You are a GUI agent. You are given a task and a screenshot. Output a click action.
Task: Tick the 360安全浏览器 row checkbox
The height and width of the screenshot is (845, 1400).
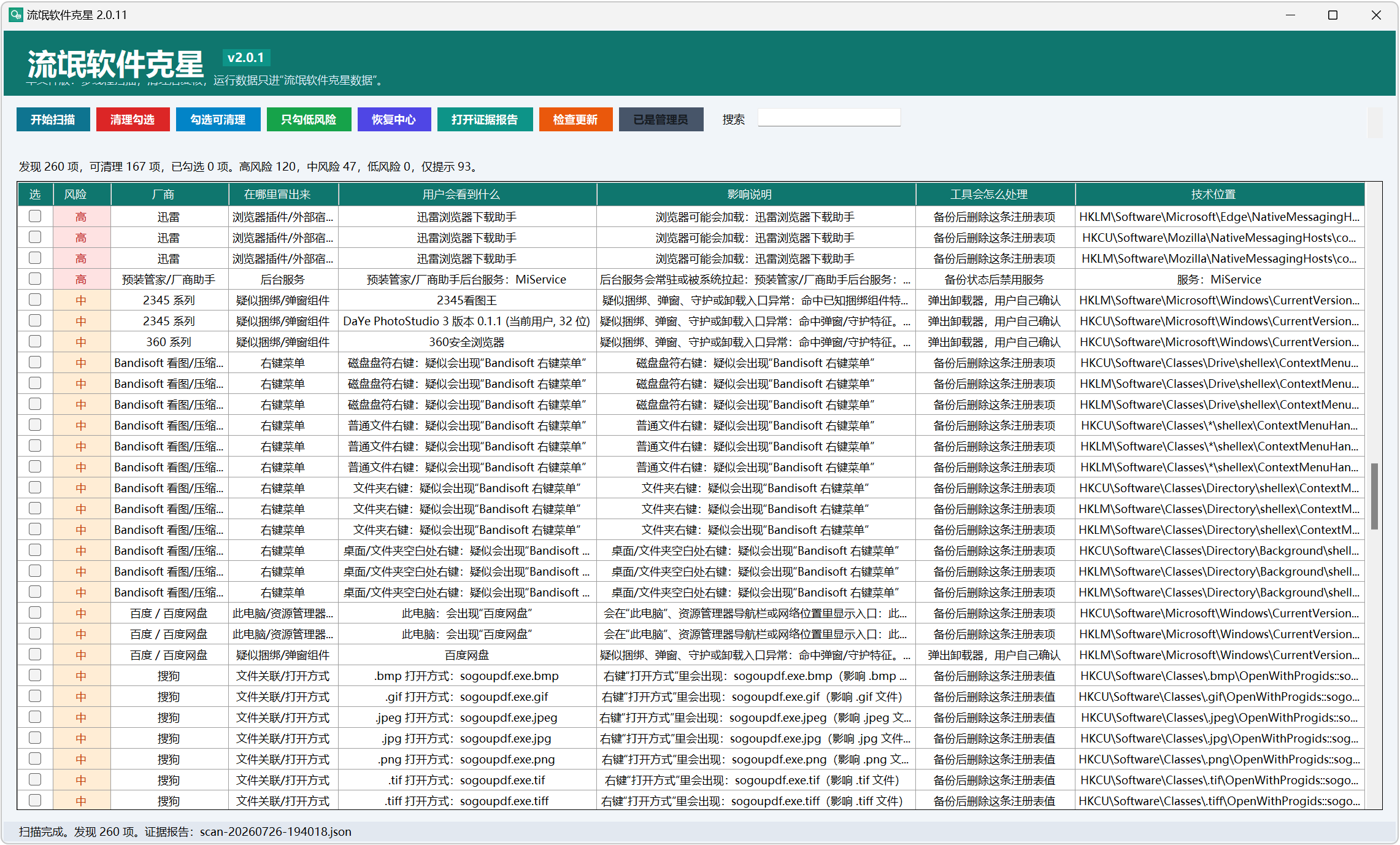click(35, 341)
